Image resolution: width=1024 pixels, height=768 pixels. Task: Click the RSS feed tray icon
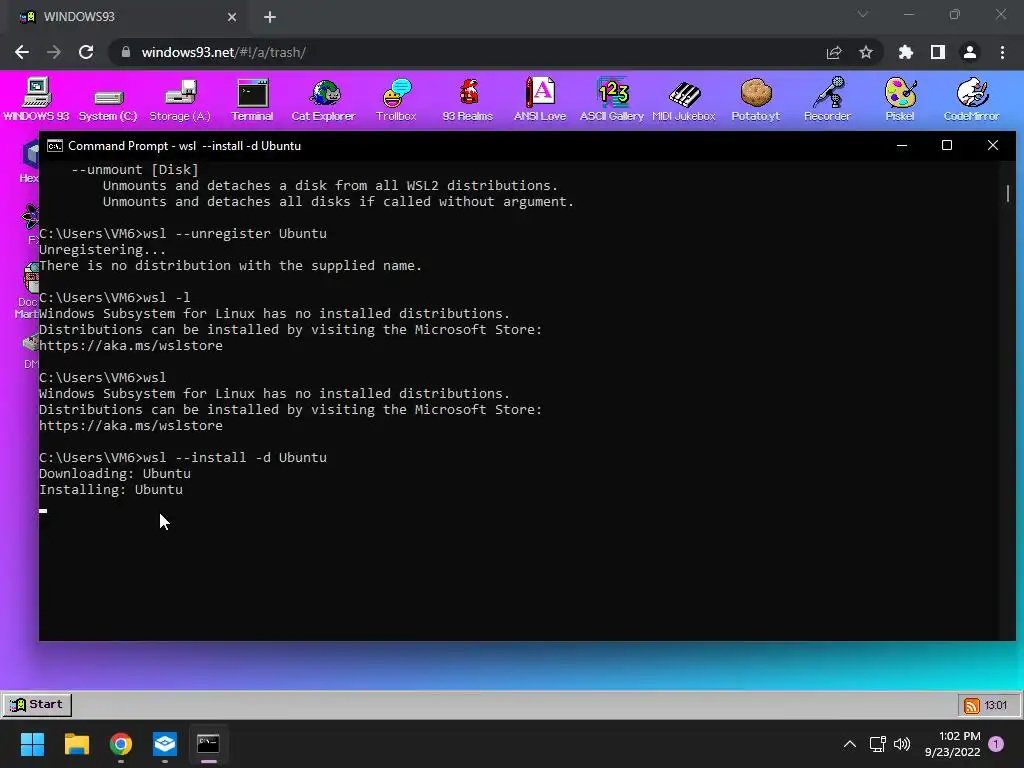coord(972,705)
